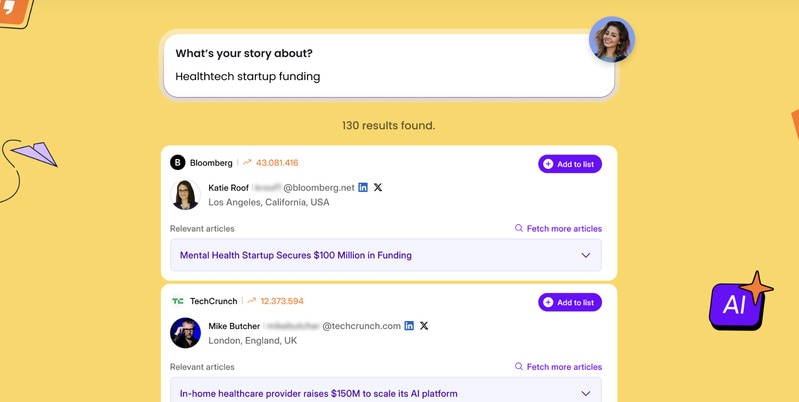
Task: Click the story topic search field
Action: [388, 76]
